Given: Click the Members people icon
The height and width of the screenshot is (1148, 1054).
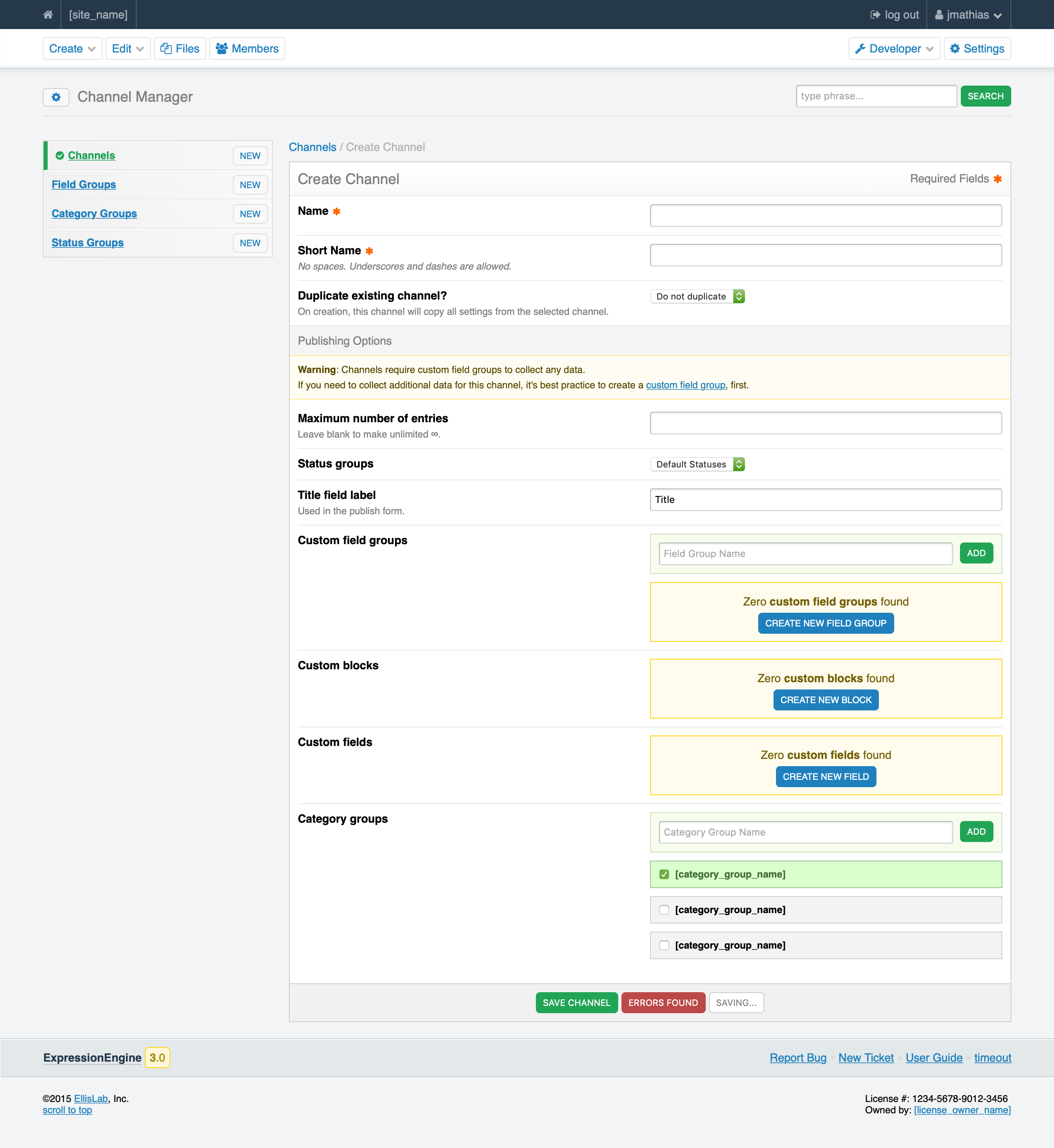Looking at the screenshot, I should point(221,48).
